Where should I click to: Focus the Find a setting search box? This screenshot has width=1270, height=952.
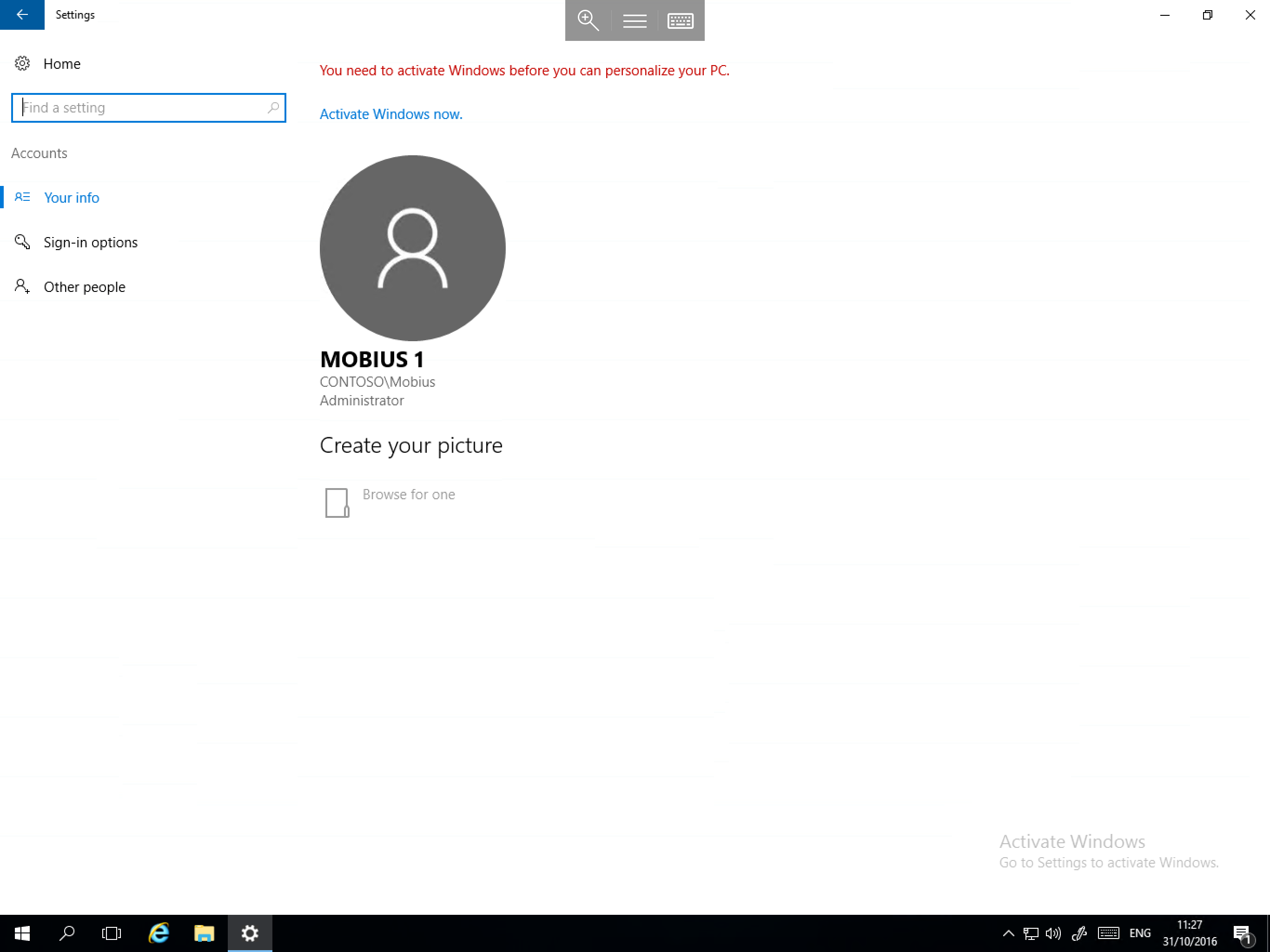click(148, 108)
